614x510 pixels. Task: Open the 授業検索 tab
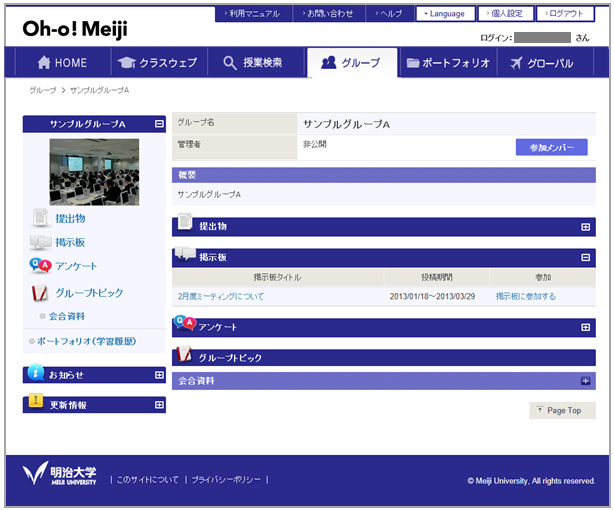[255, 62]
